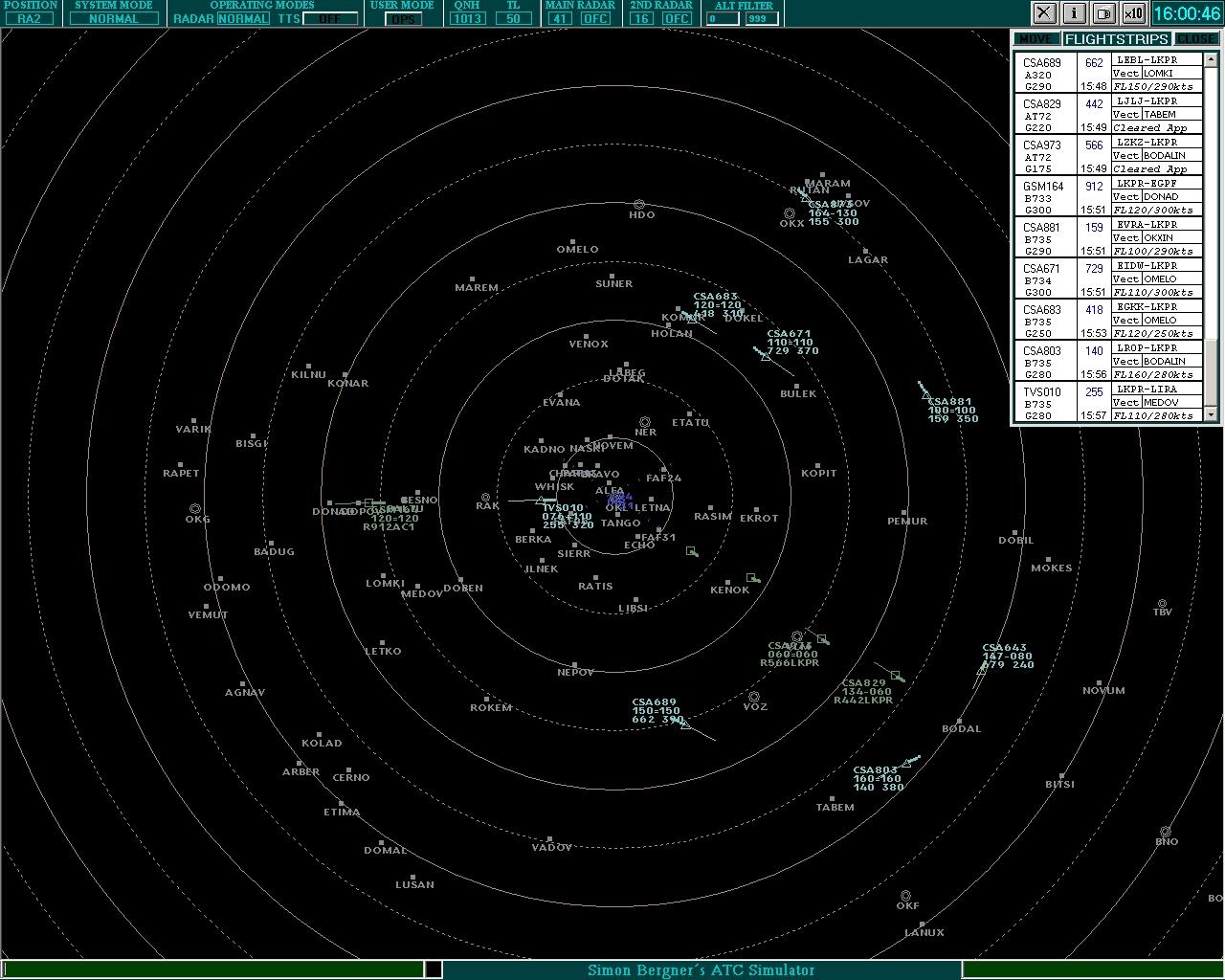Click the flightstrips scrollbar down arrow

1211,414
